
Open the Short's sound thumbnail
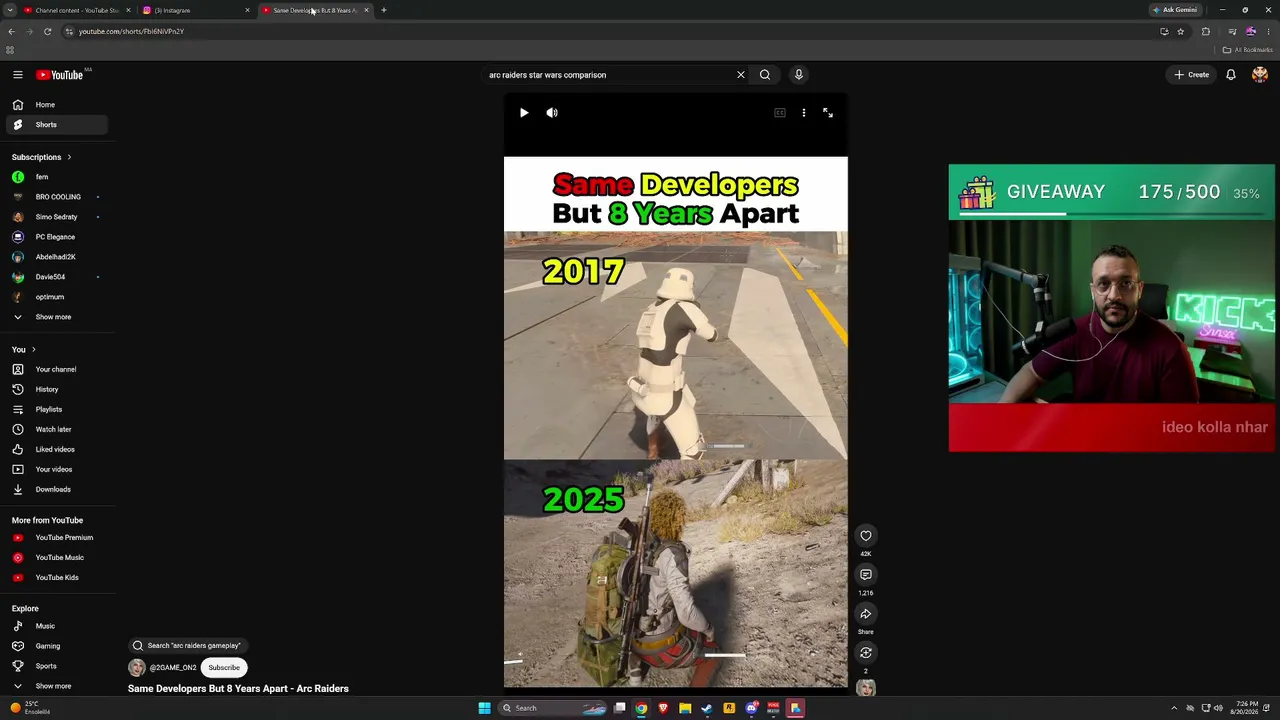[x=866, y=688]
